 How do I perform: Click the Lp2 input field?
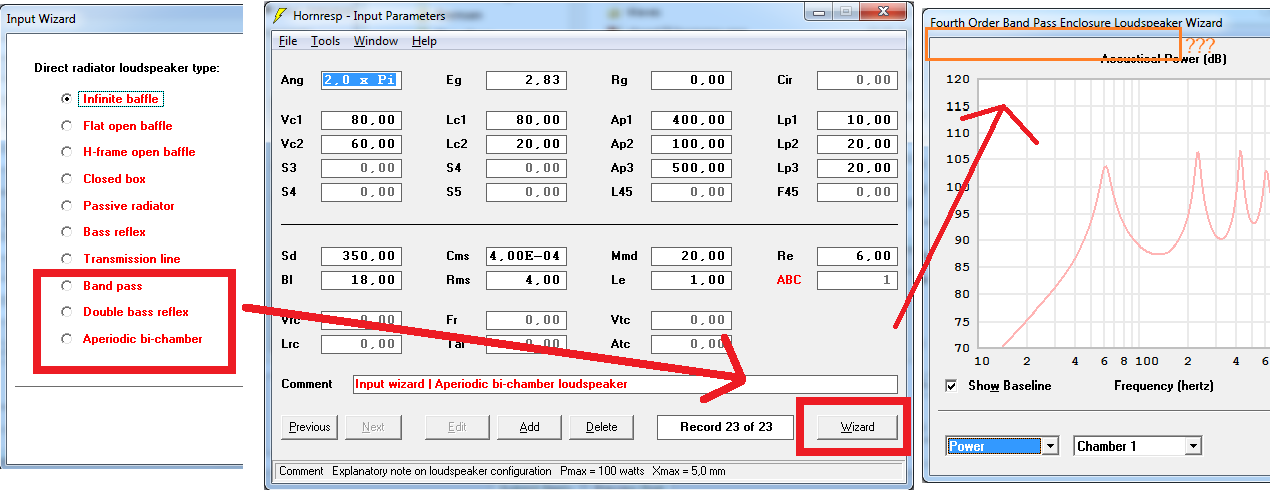[x=857, y=144]
